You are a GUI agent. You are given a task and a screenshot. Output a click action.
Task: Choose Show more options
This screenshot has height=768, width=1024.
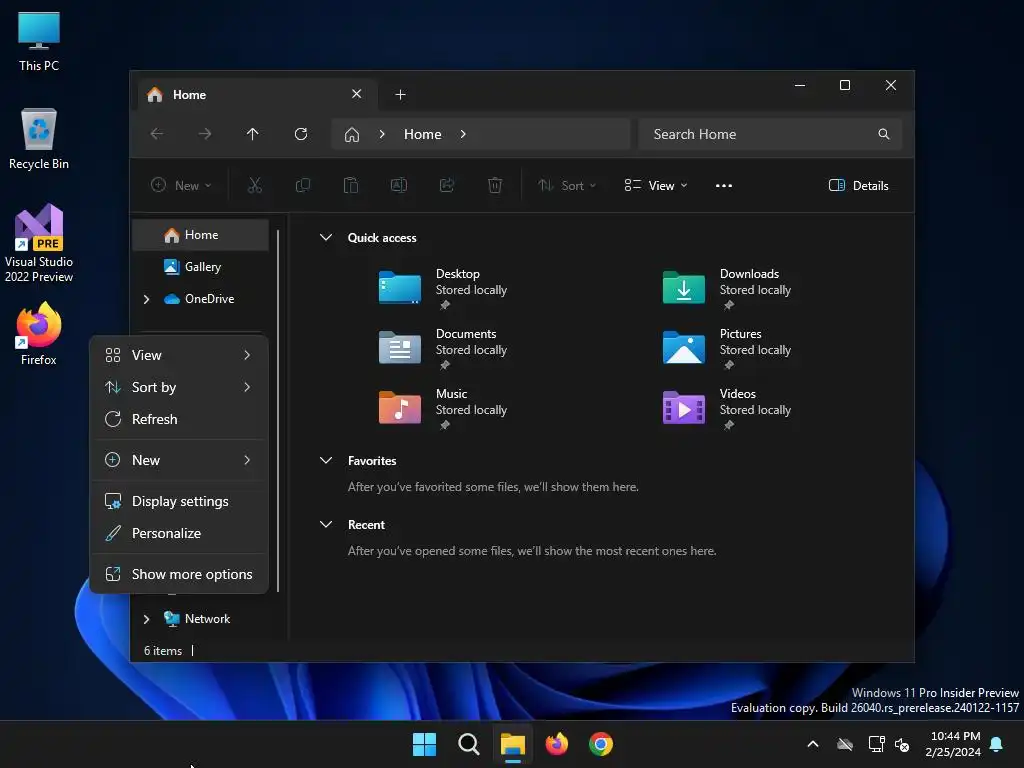coord(179,575)
